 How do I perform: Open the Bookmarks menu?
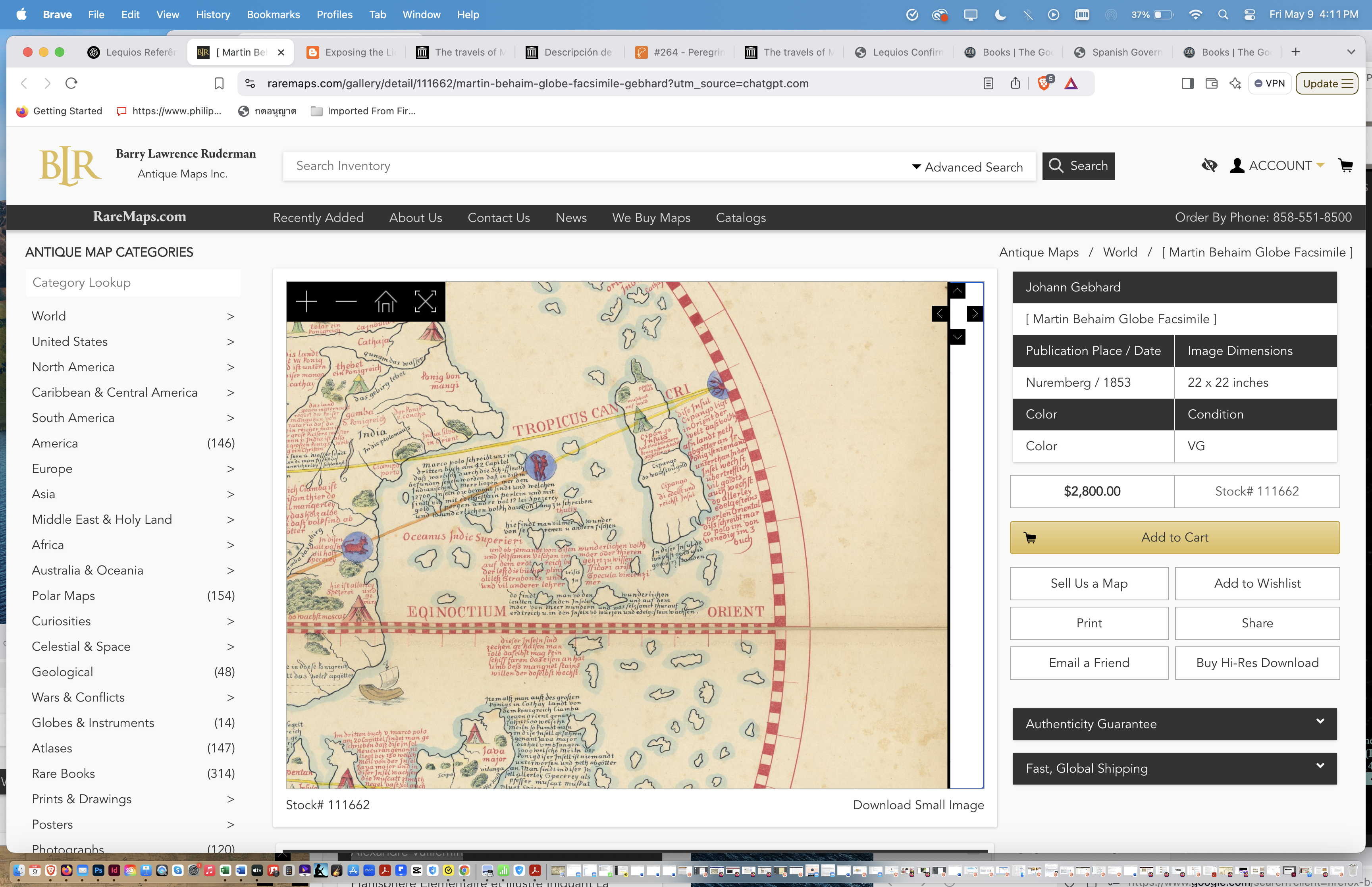pos(273,14)
